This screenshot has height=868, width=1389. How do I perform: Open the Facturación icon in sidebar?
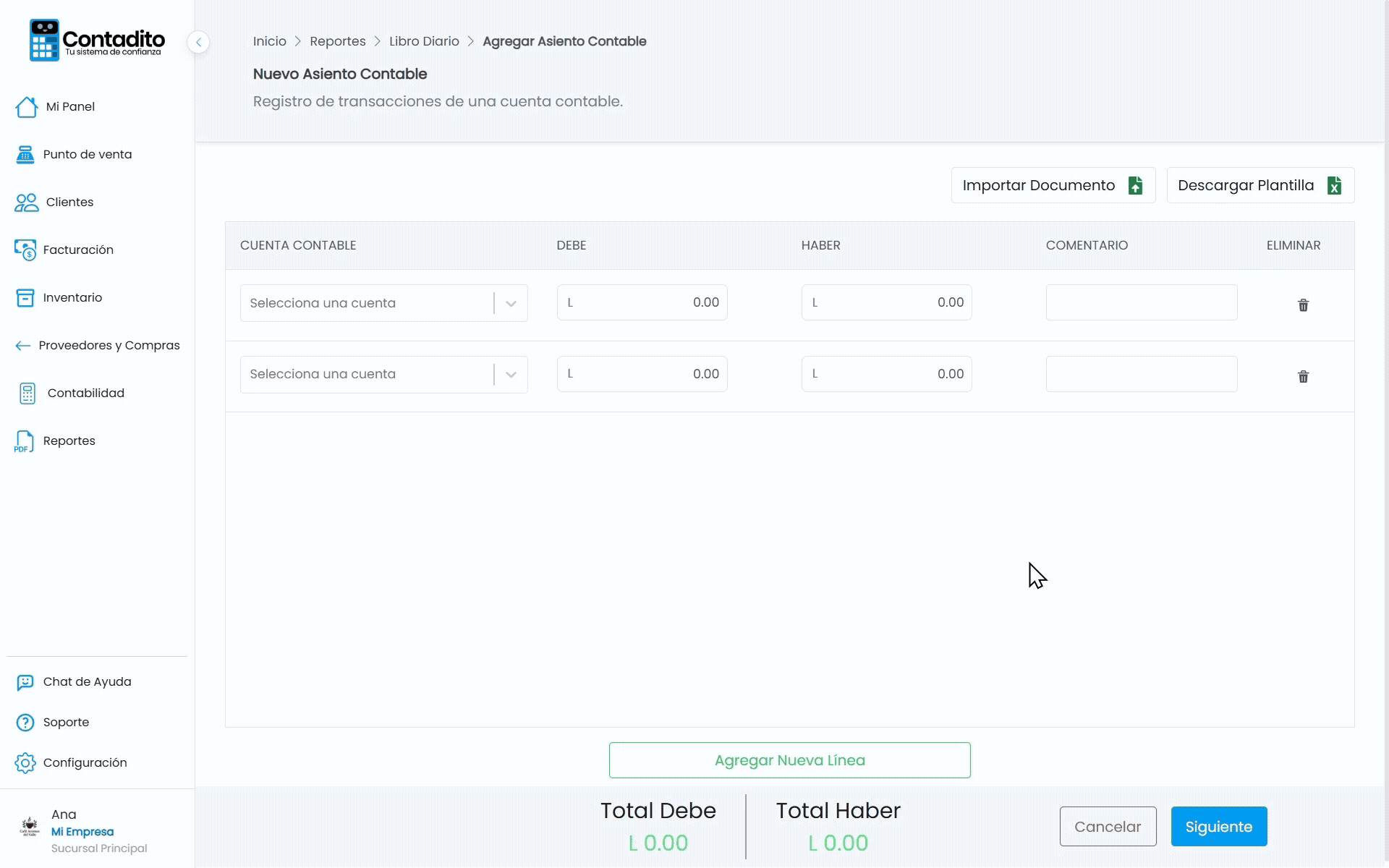pos(25,250)
